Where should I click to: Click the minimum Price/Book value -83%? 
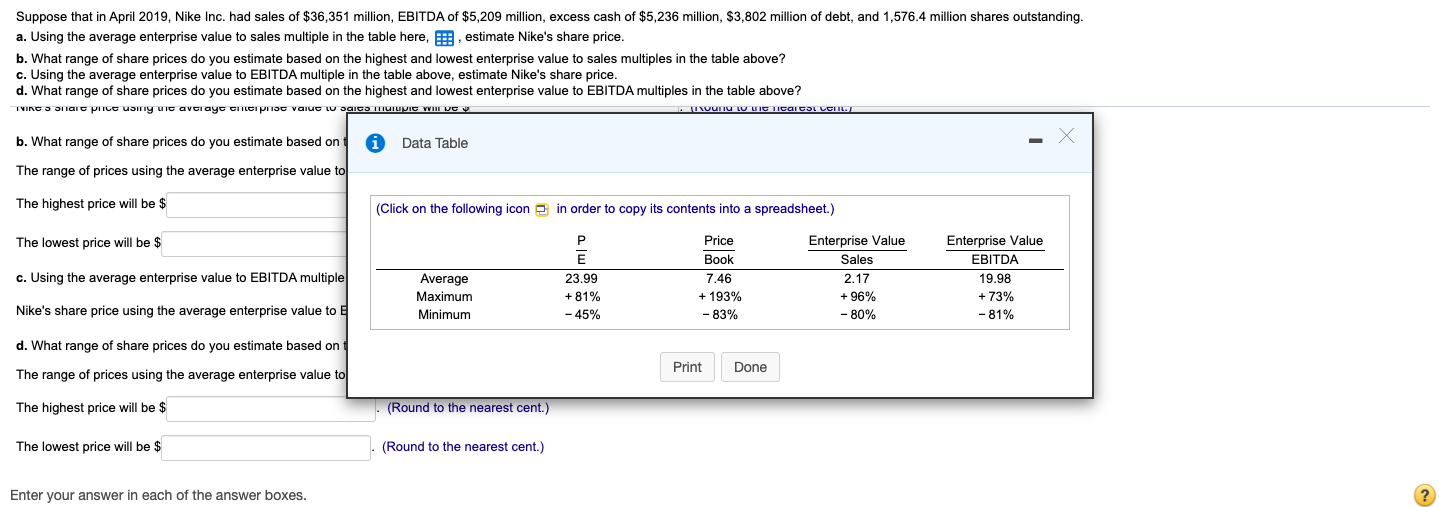coord(719,315)
